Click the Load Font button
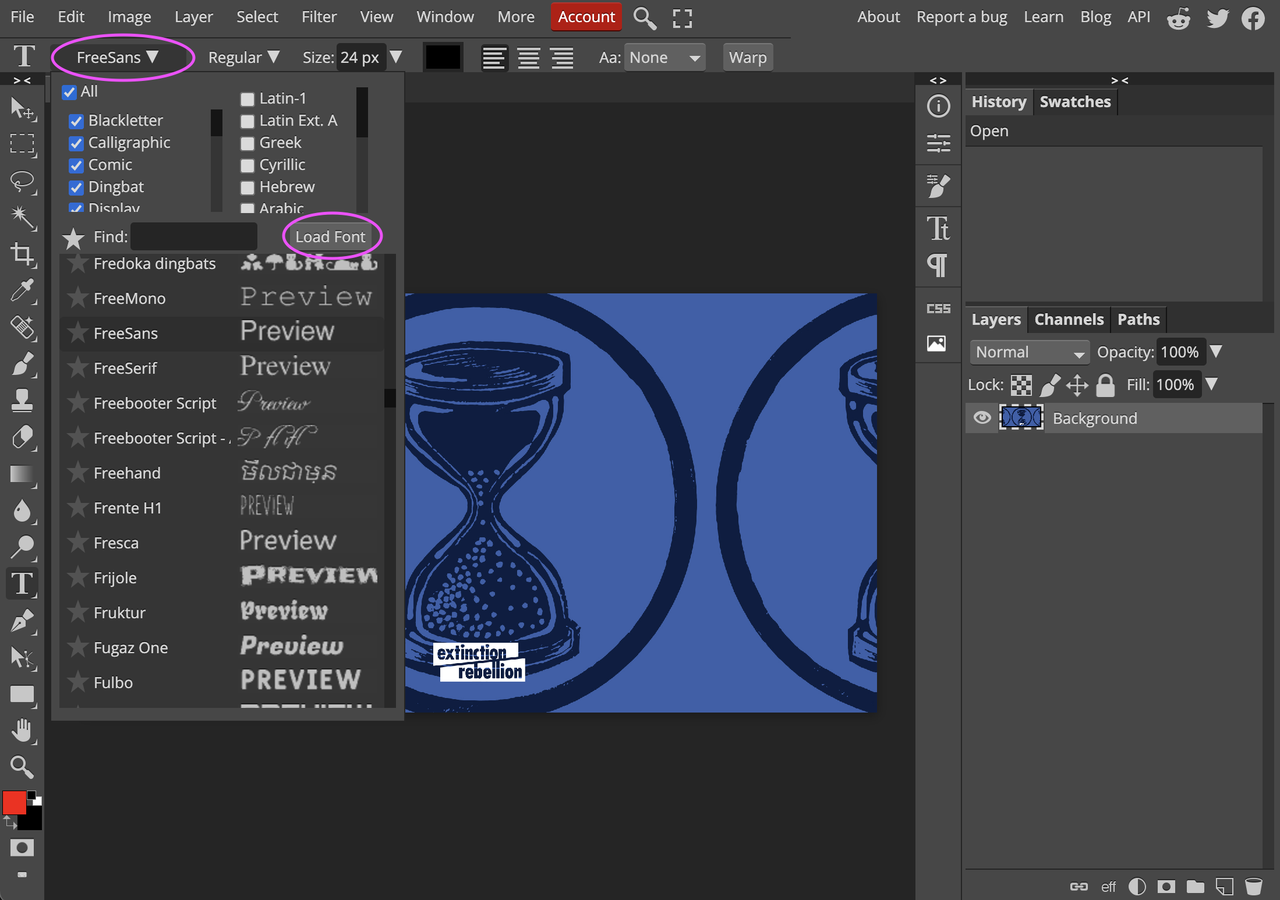 click(330, 237)
